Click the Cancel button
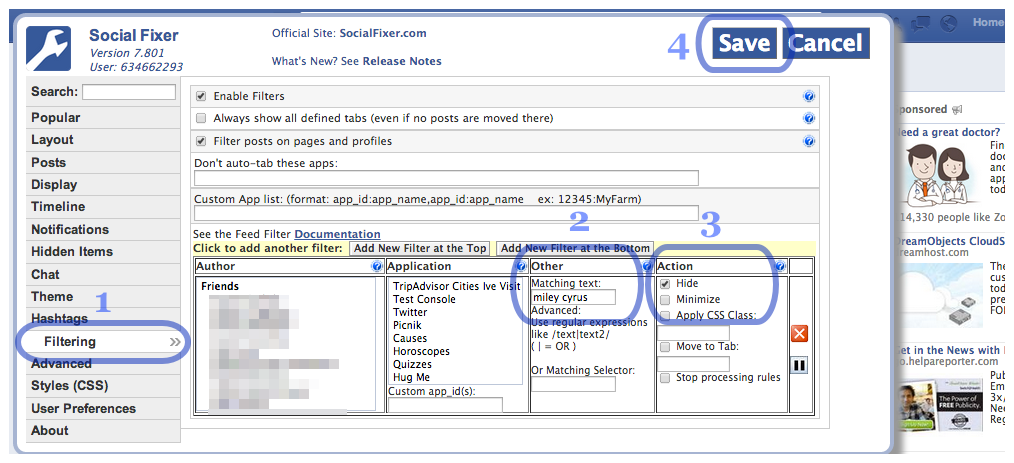Screen dimensions: 1014x463 tap(826, 43)
